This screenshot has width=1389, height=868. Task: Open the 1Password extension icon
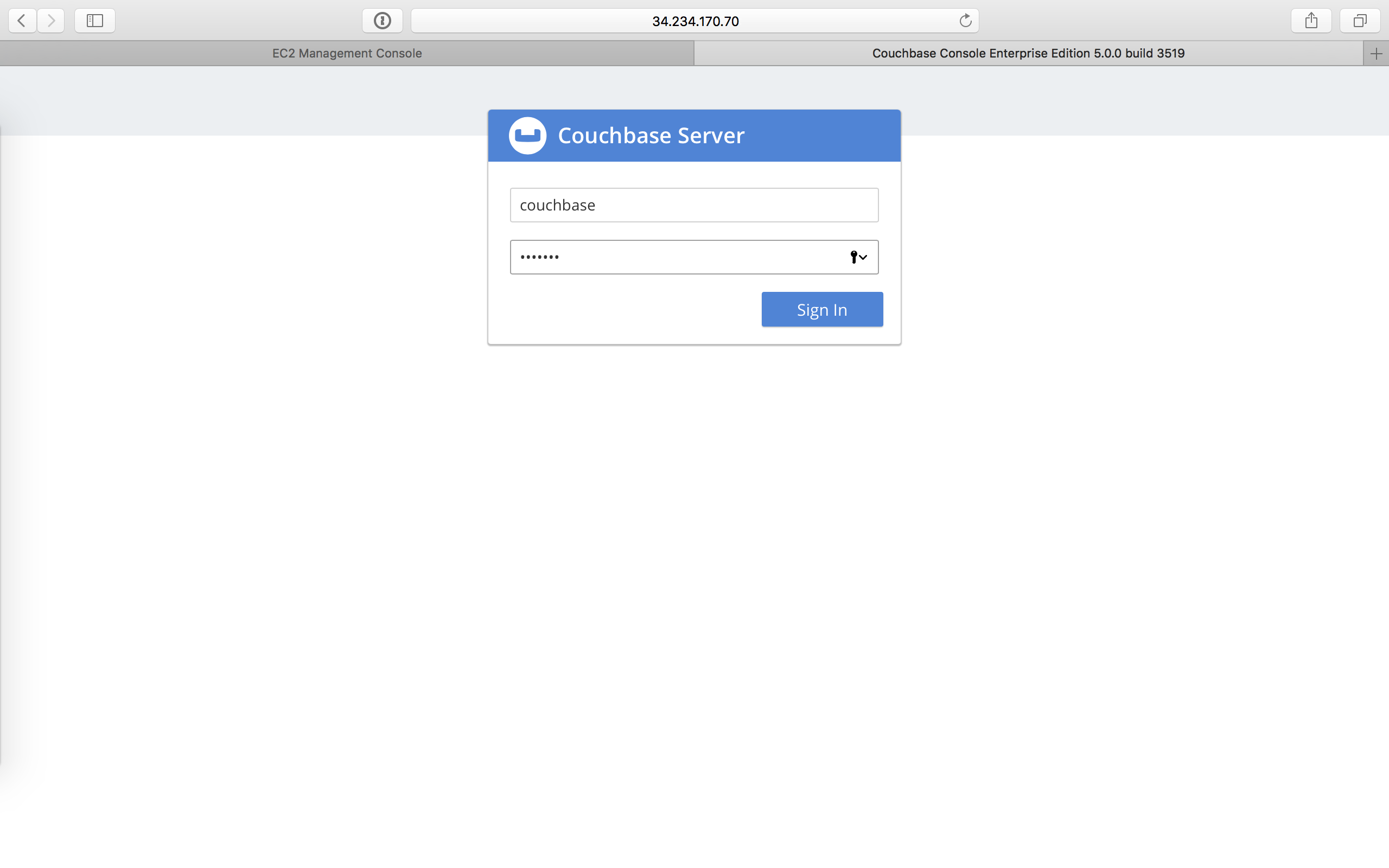click(x=383, y=21)
